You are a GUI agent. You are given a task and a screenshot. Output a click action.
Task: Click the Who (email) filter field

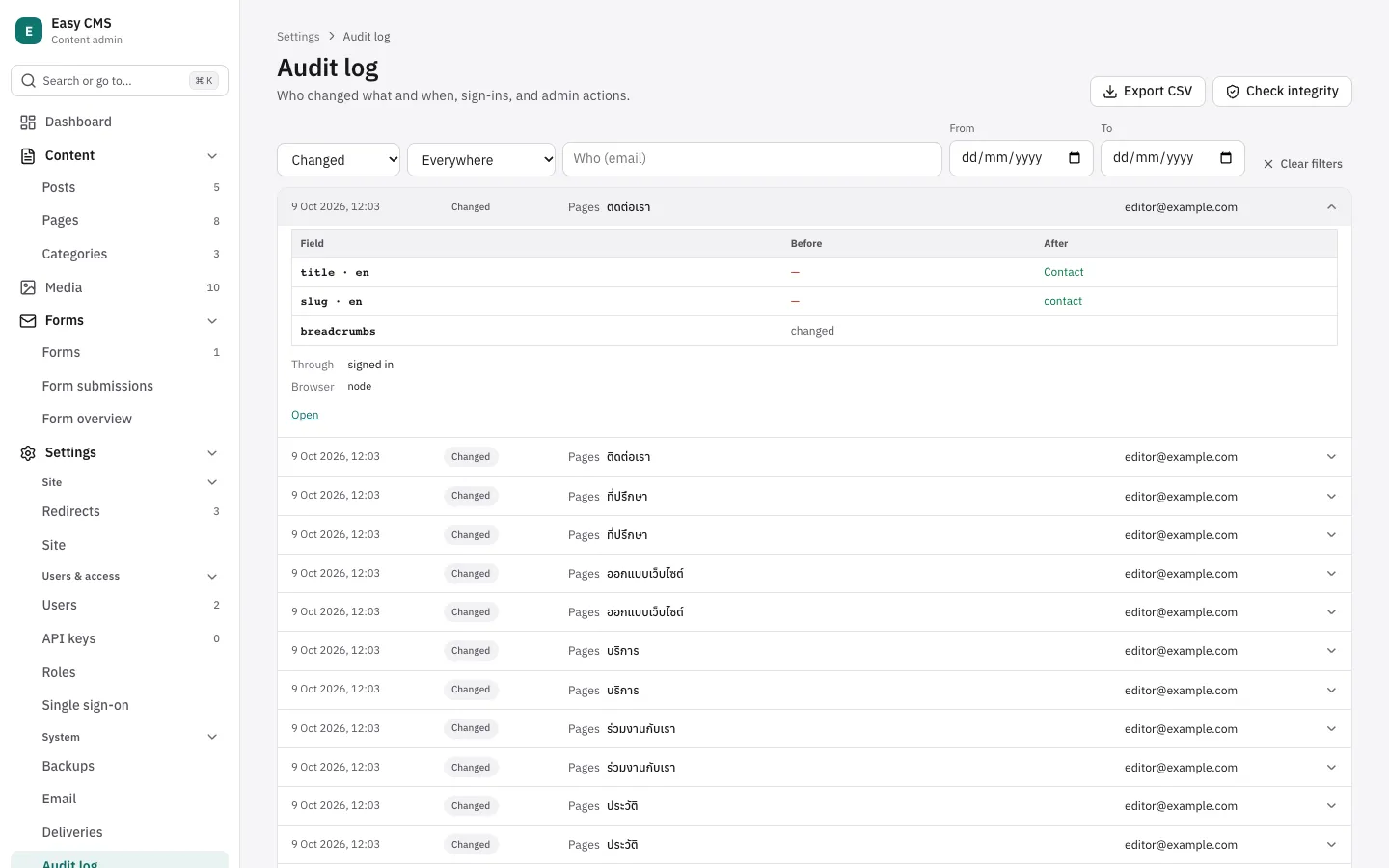(x=752, y=159)
